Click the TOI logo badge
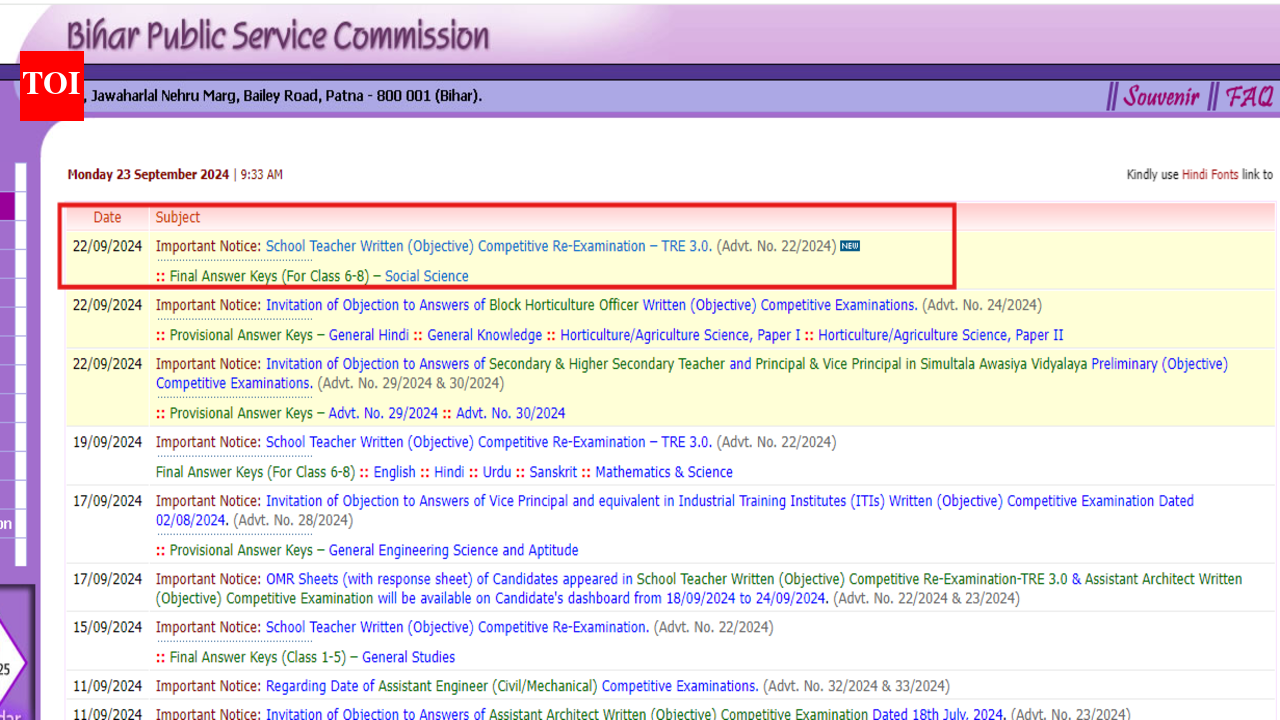This screenshot has height=720, width=1280. coord(51,85)
